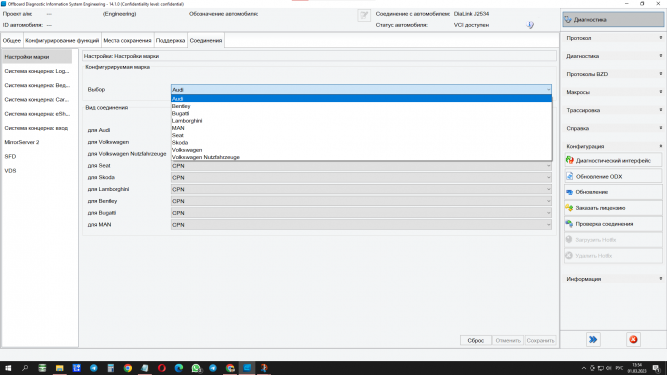Image resolution: width=667 pixels, height=375 pixels.
Task: Select Система концерна: Car... item
Action: [37, 99]
